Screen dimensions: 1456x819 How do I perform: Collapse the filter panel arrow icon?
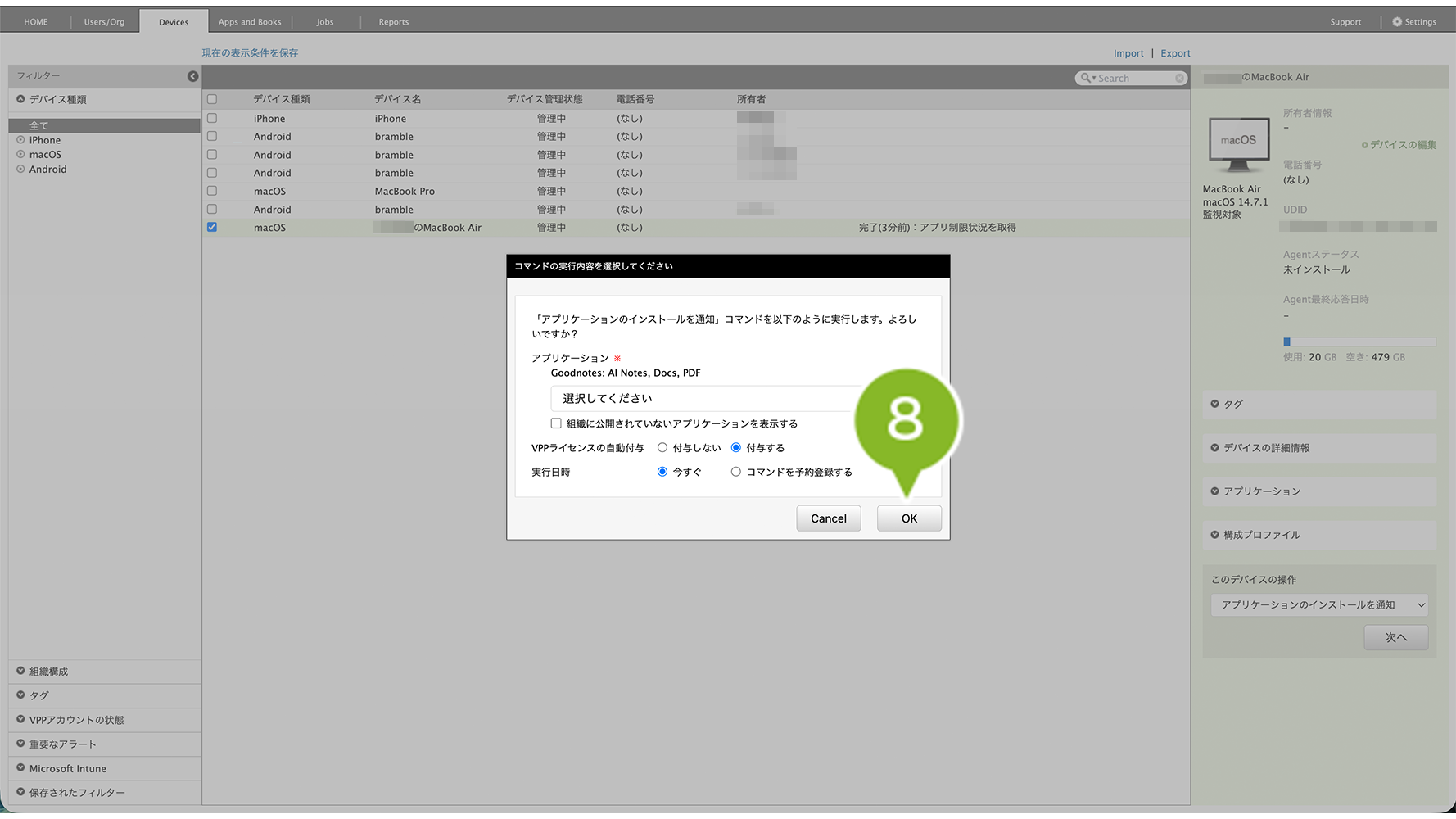[x=192, y=76]
